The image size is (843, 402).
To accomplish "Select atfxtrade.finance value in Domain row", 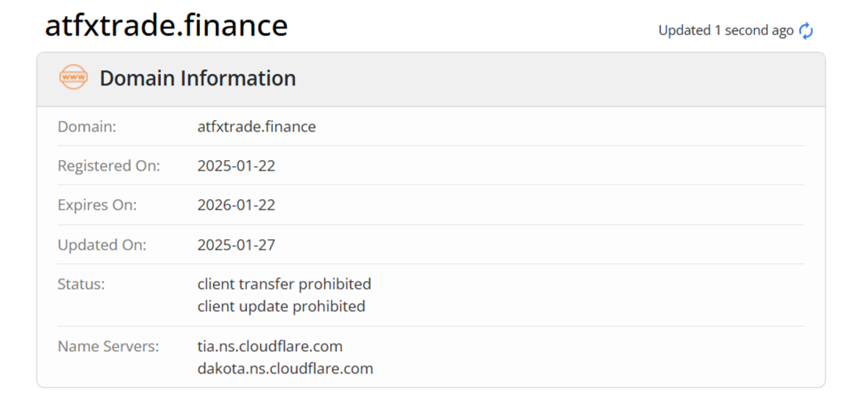I will 256,127.
